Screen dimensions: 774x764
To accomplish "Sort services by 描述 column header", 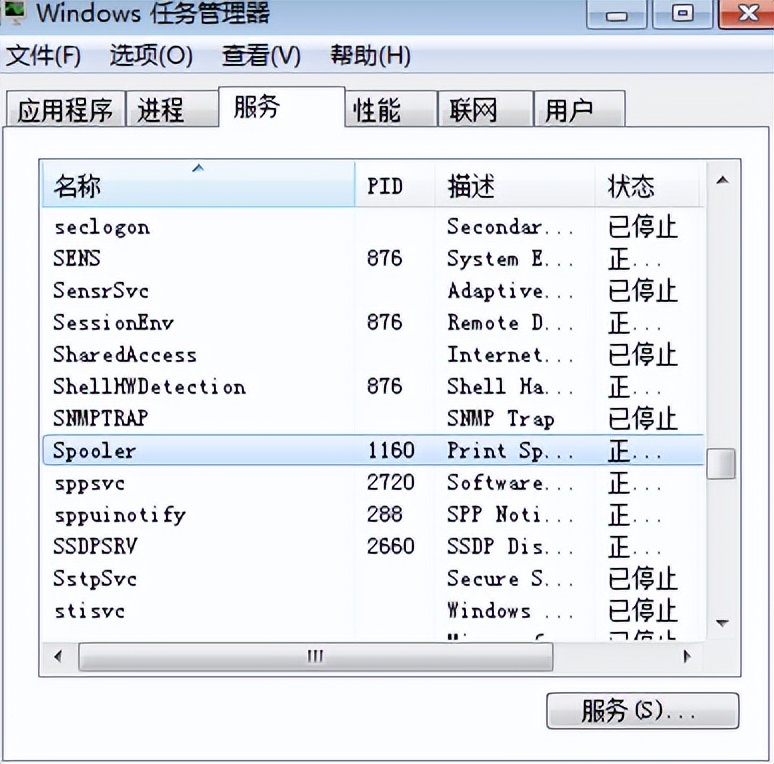I will pos(515,185).
